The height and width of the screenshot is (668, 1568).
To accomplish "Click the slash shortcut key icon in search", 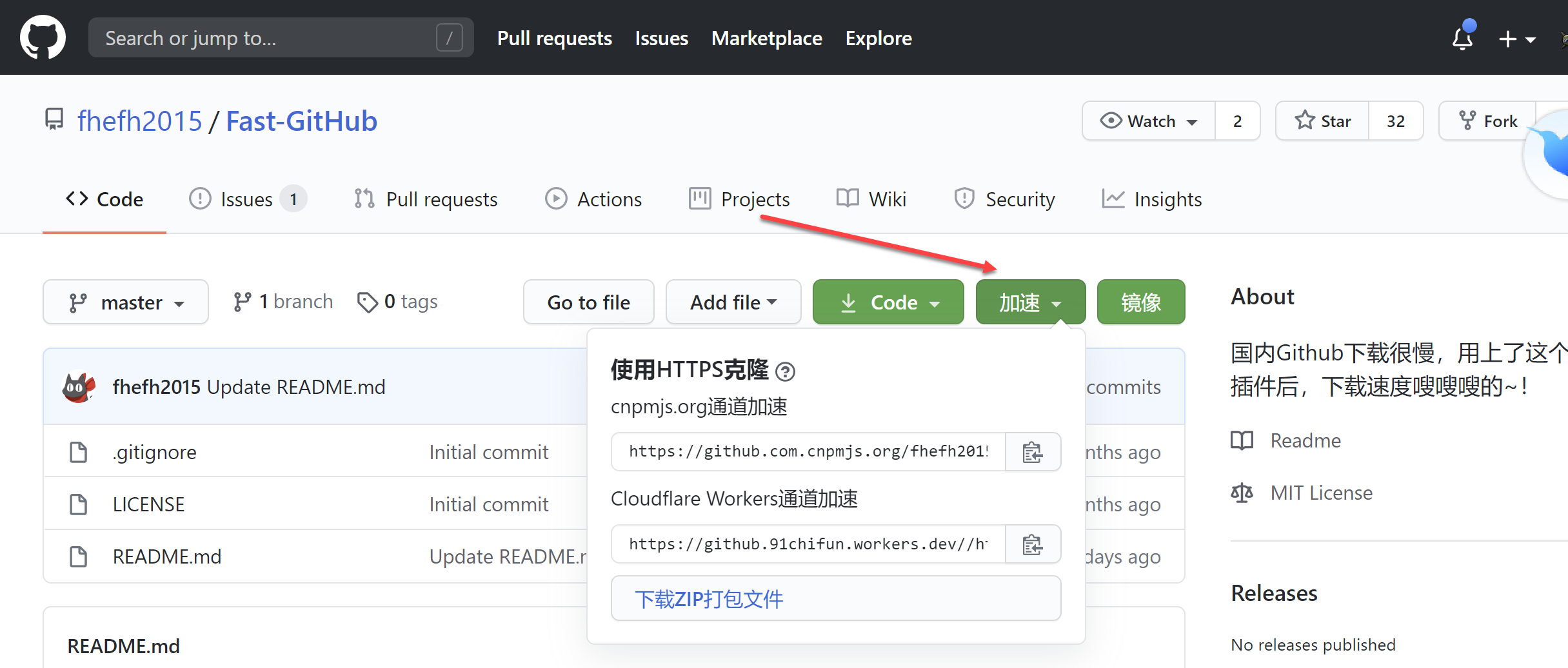I will point(449,37).
